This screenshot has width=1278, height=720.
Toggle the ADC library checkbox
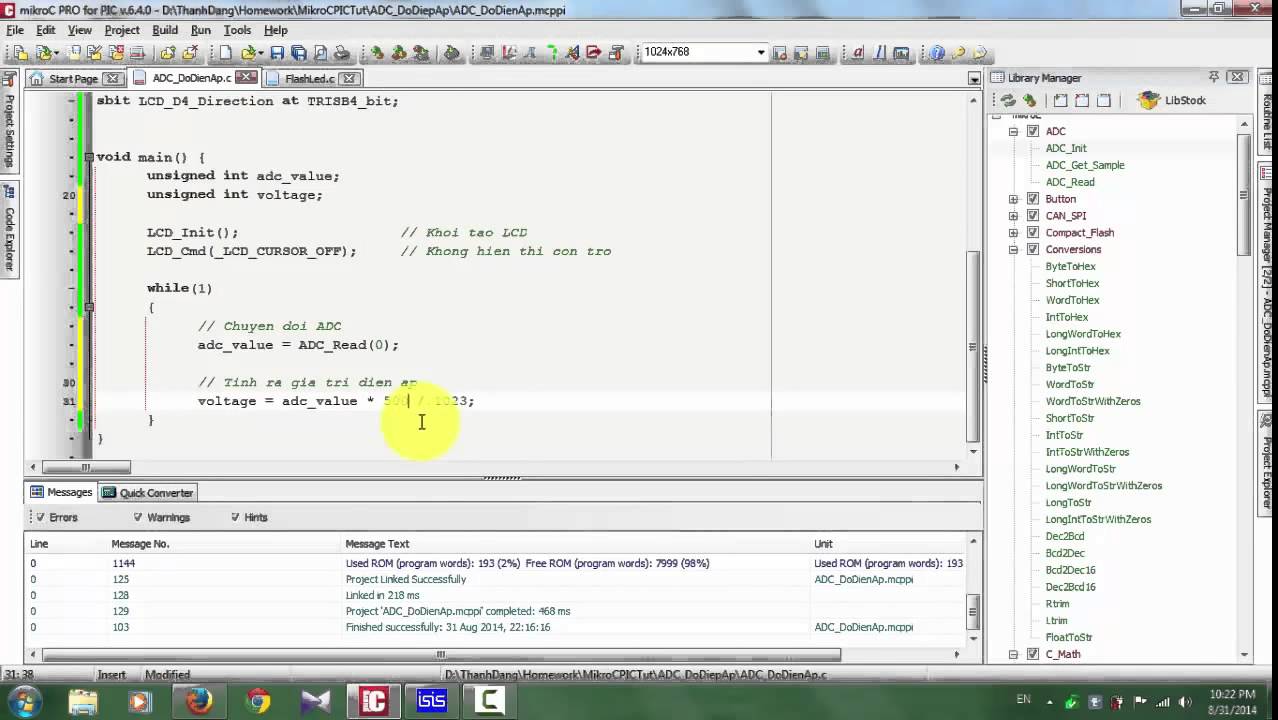(x=1033, y=131)
